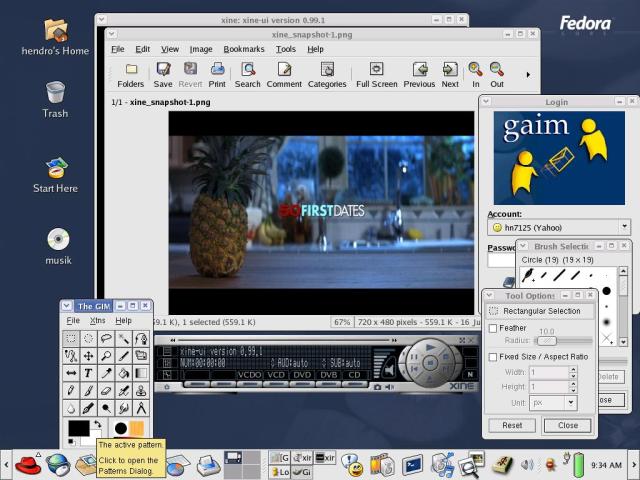Change xine SUB subtitle spinner
Viewport: 640px width, 480px height.
pos(324,363)
